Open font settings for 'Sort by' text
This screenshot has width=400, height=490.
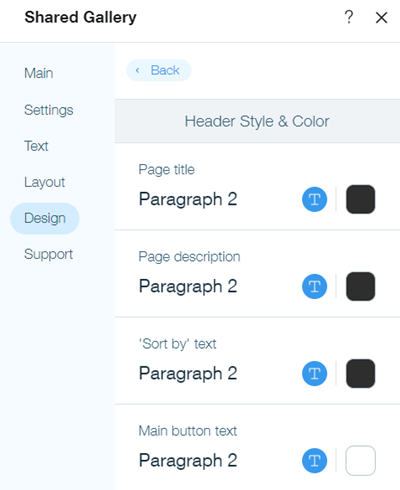pos(314,373)
